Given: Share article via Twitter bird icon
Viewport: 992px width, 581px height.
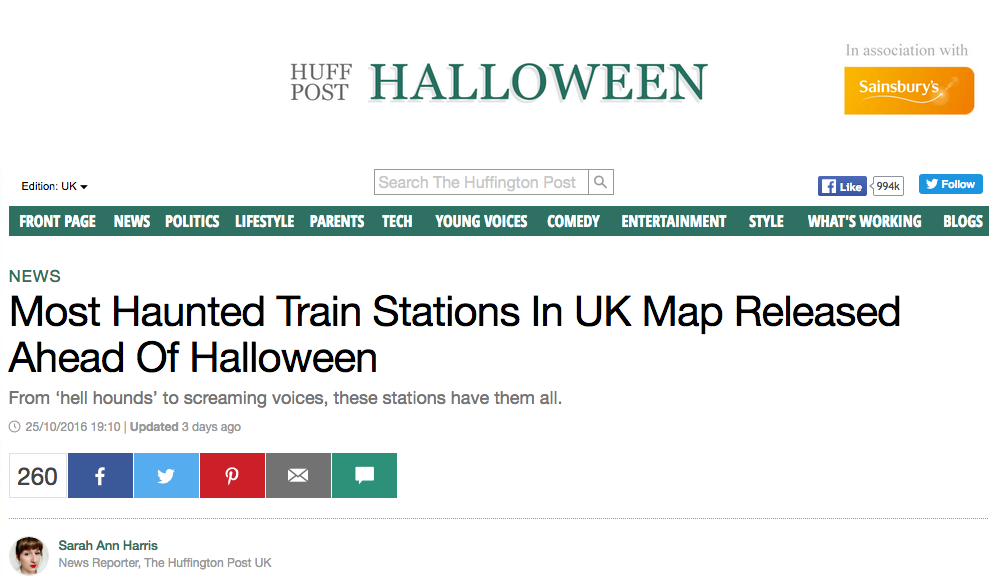Looking at the screenshot, I should pyautogui.click(x=166, y=475).
